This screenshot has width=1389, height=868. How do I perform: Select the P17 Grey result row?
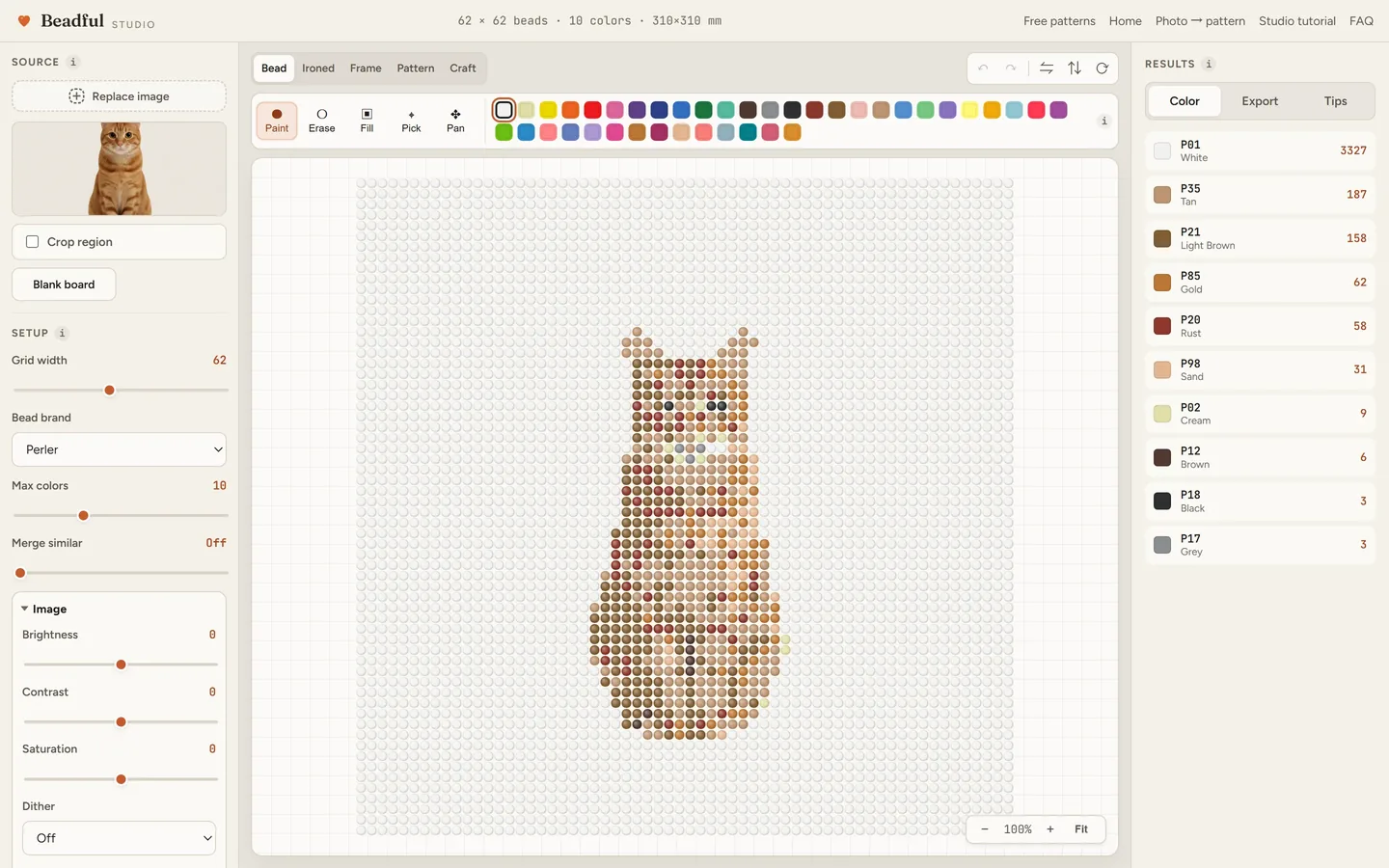coord(1260,545)
